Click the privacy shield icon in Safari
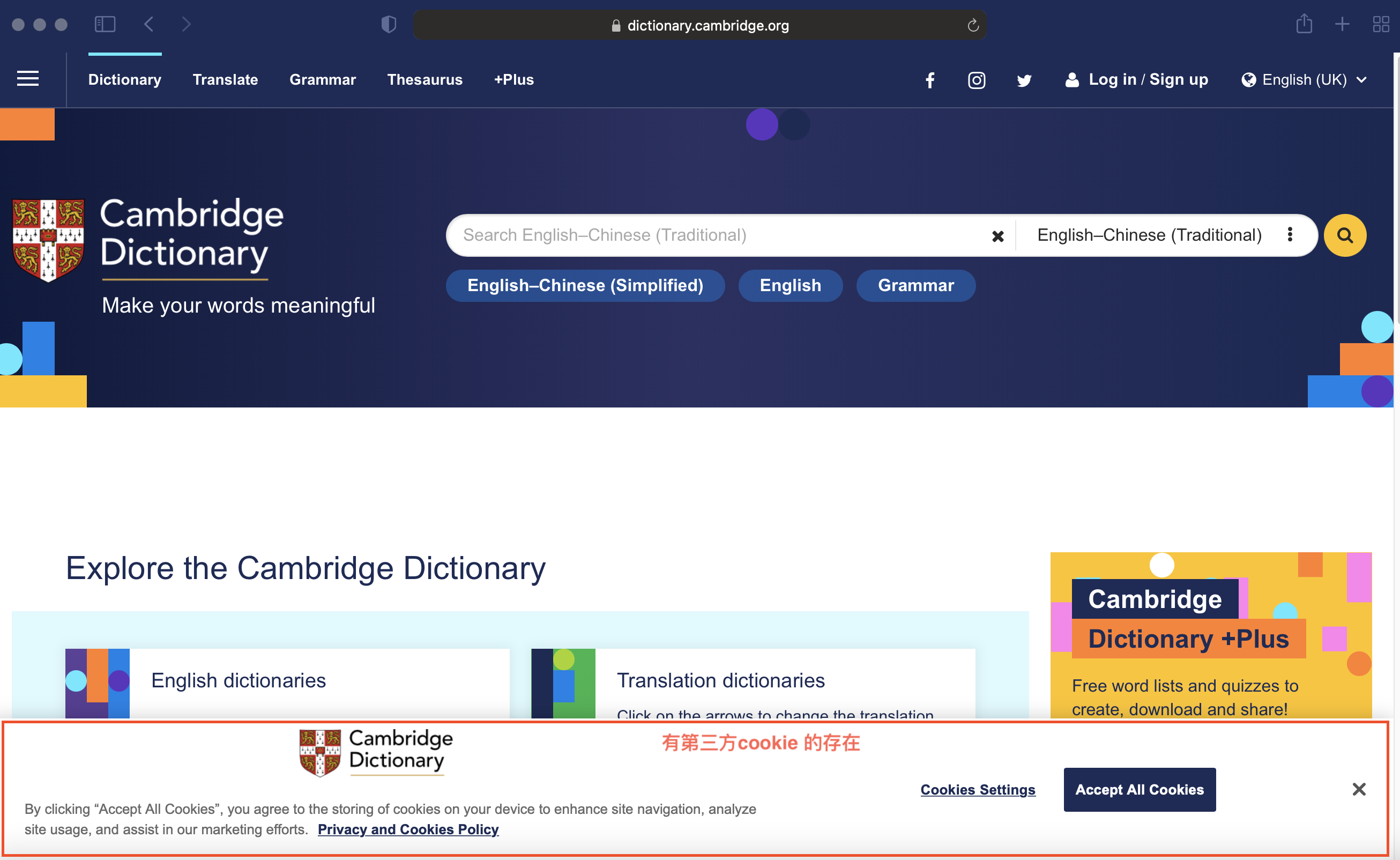The image size is (1400, 860). pos(389,25)
